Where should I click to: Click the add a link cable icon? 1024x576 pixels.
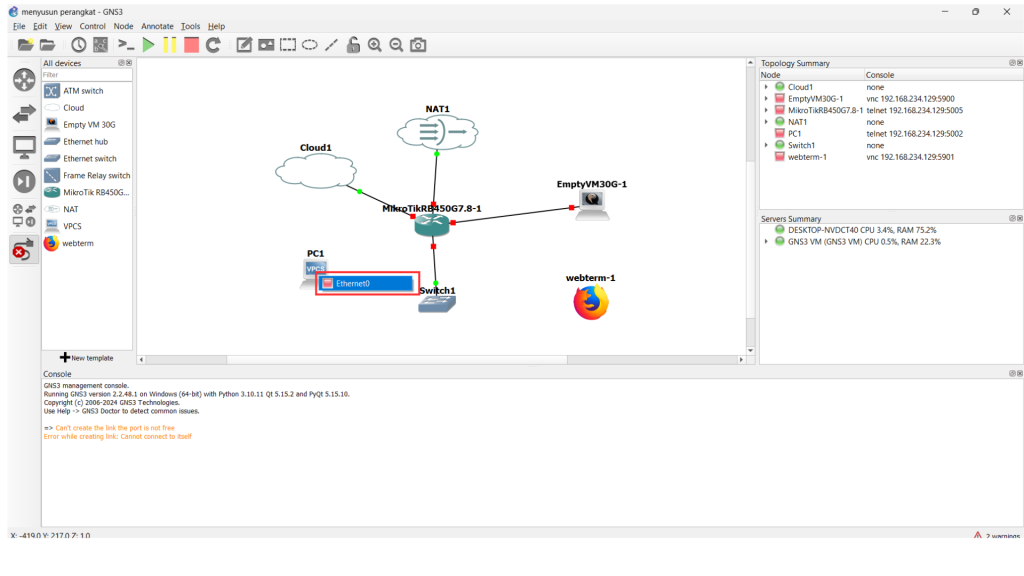[24, 250]
